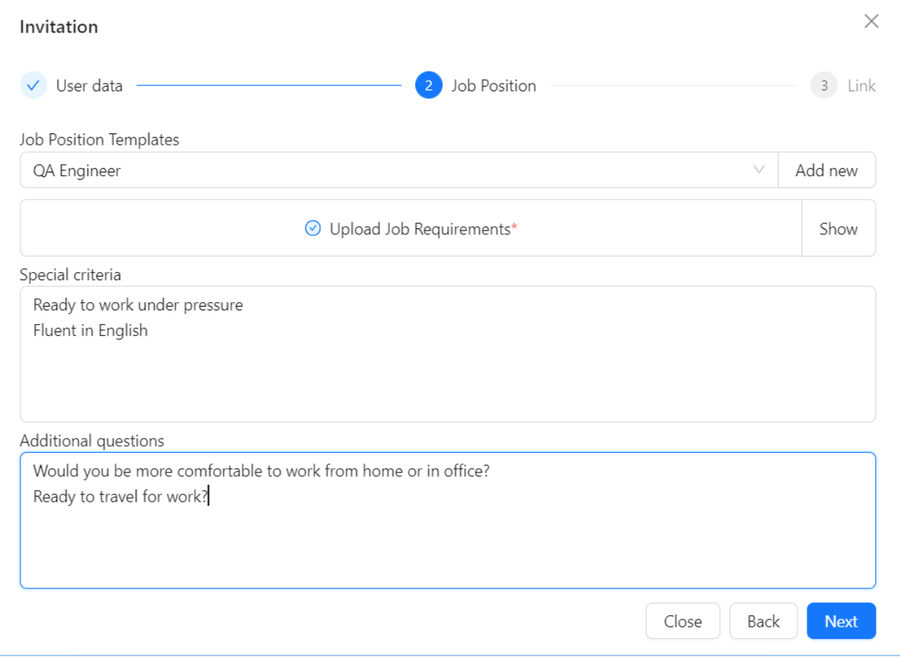Focus the Additional questions text area
This screenshot has width=900, height=657.
click(x=448, y=520)
